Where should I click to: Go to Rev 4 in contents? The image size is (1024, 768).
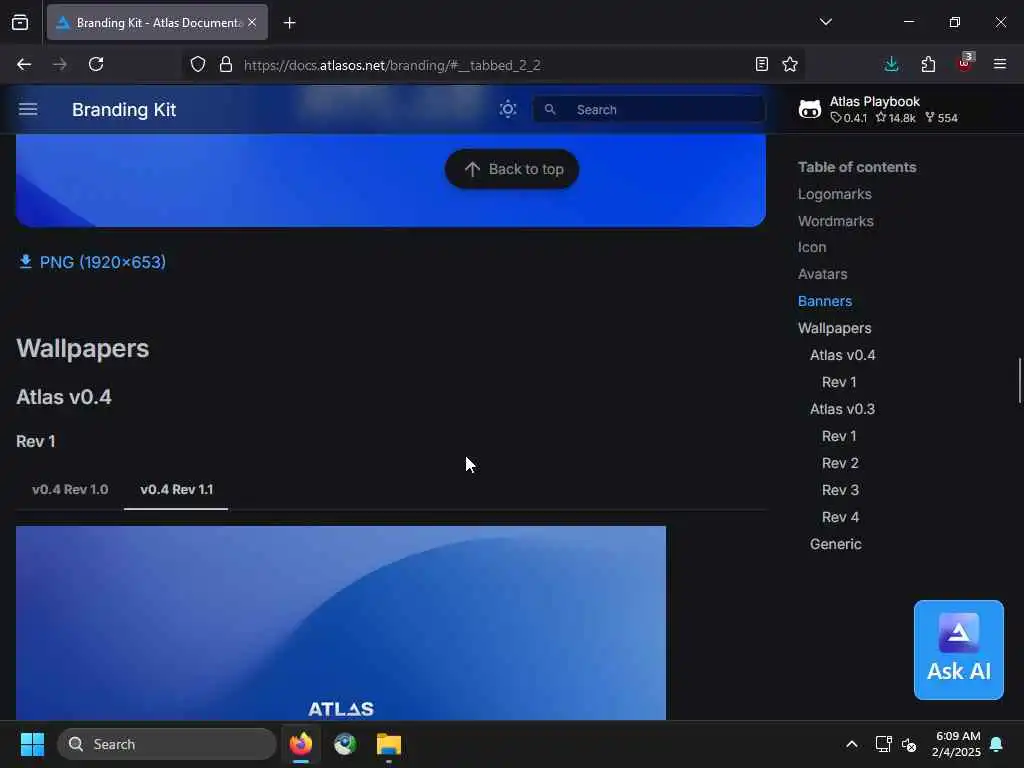[x=840, y=517]
